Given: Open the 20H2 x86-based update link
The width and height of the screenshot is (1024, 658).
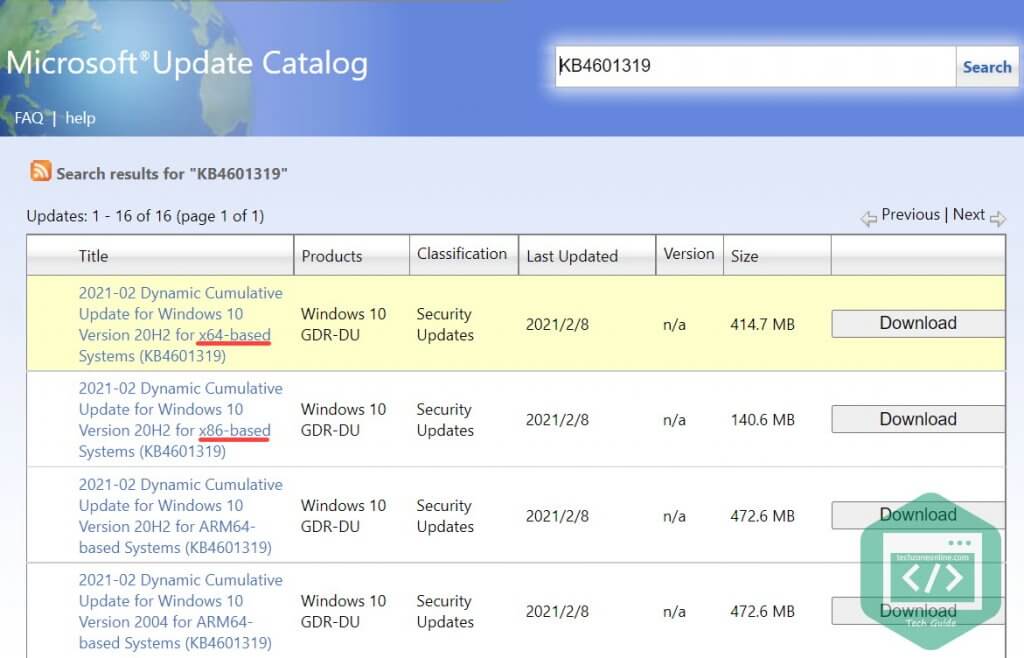Looking at the screenshot, I should [180, 420].
